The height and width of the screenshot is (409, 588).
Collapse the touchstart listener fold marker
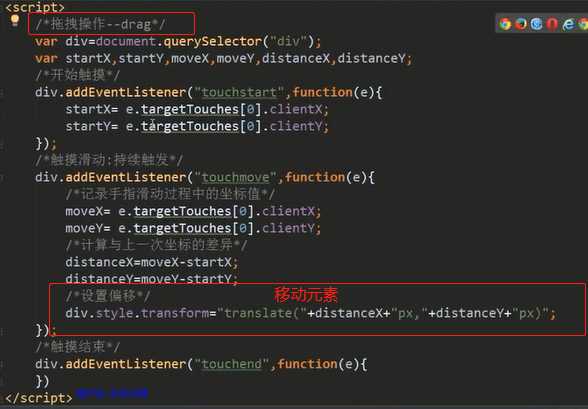pyautogui.click(x=2, y=93)
